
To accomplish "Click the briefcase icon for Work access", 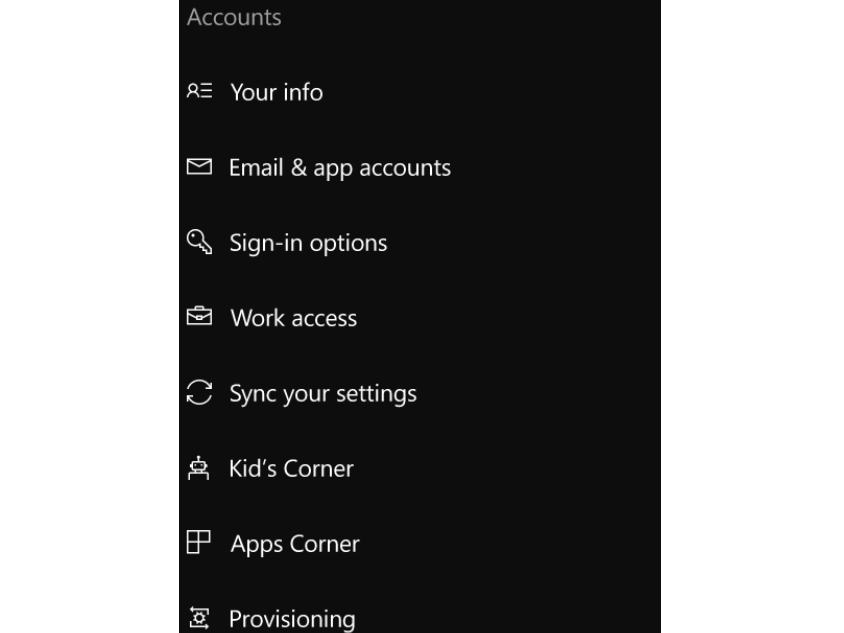I will (199, 316).
